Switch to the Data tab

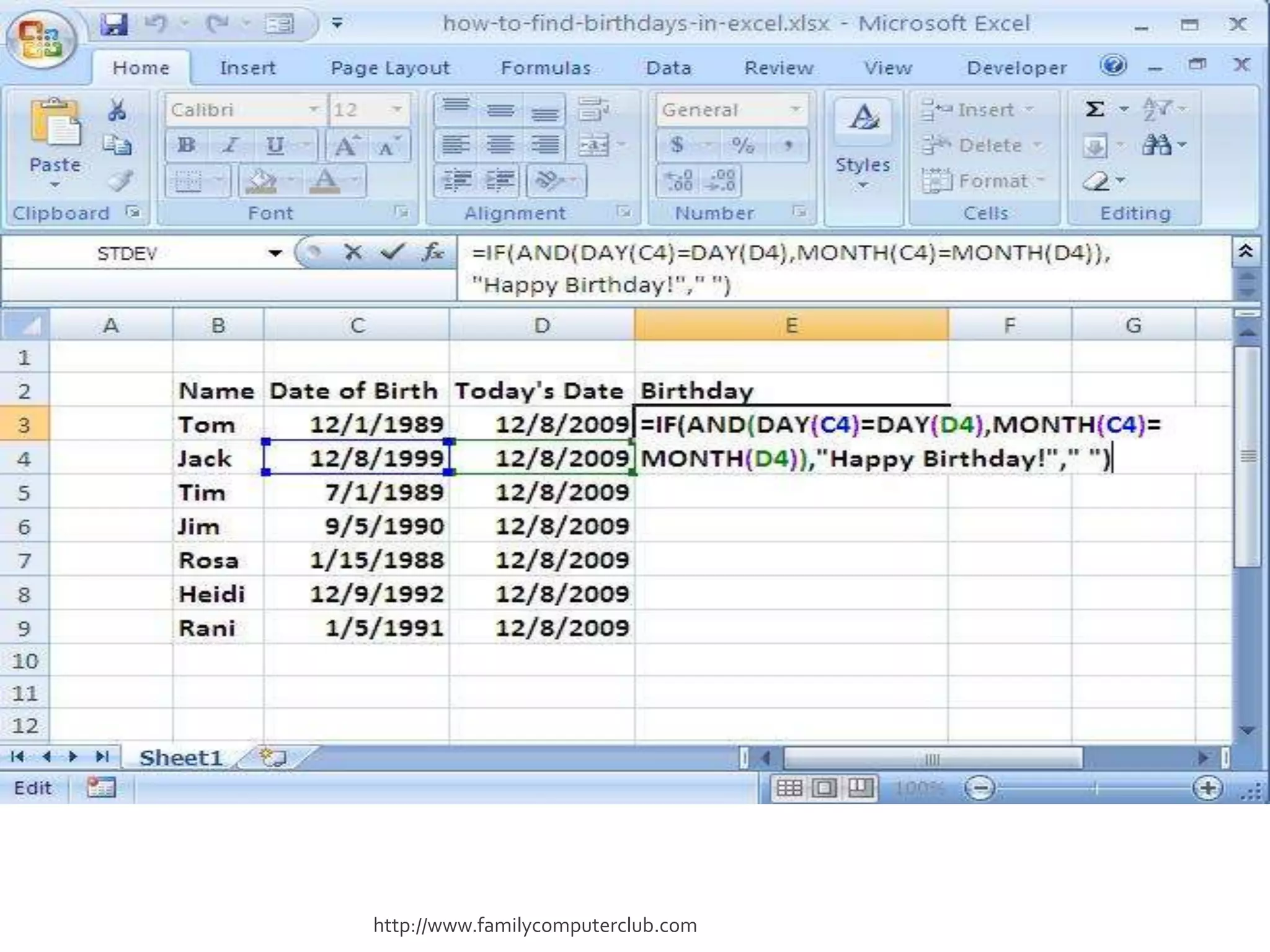tap(668, 68)
